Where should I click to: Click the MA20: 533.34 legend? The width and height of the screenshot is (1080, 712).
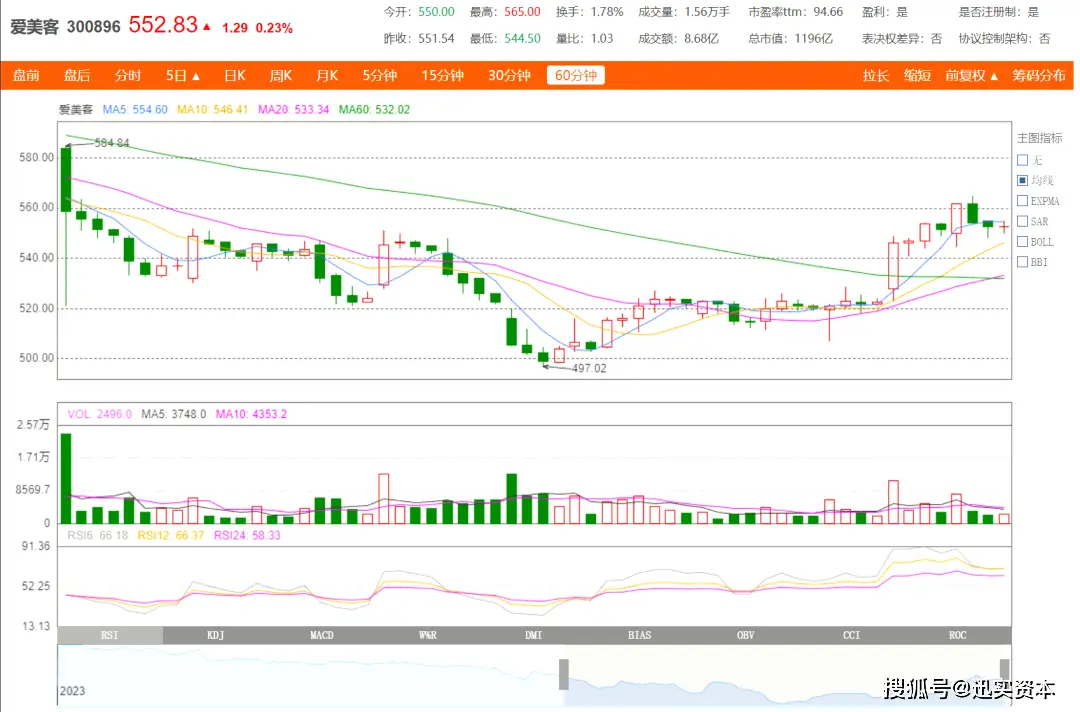coord(293,109)
